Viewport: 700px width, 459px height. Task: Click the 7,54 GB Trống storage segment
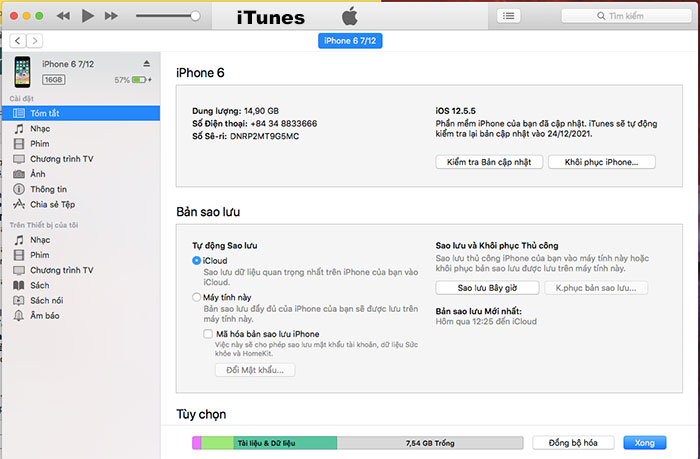430,443
